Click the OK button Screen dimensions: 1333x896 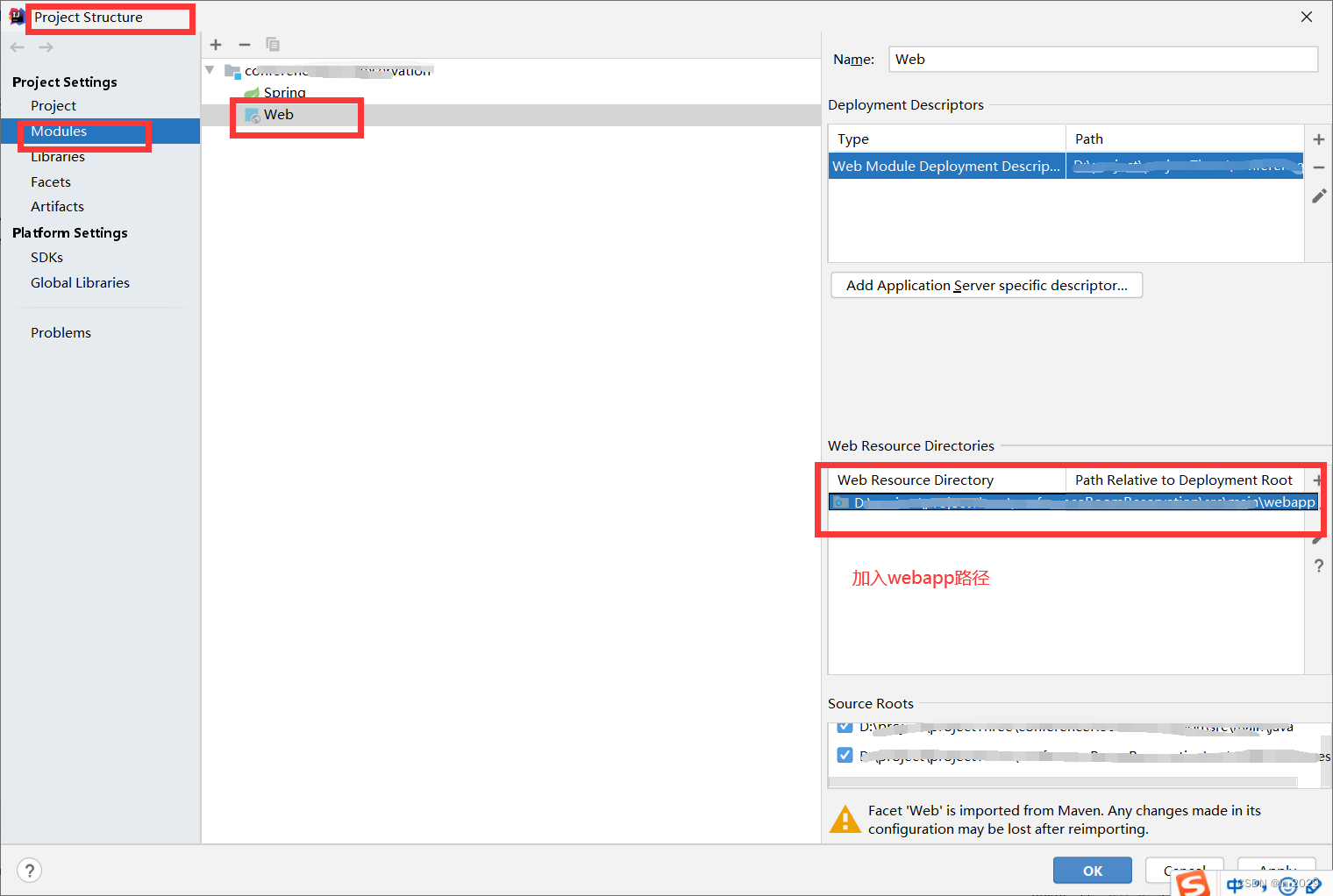click(1093, 870)
